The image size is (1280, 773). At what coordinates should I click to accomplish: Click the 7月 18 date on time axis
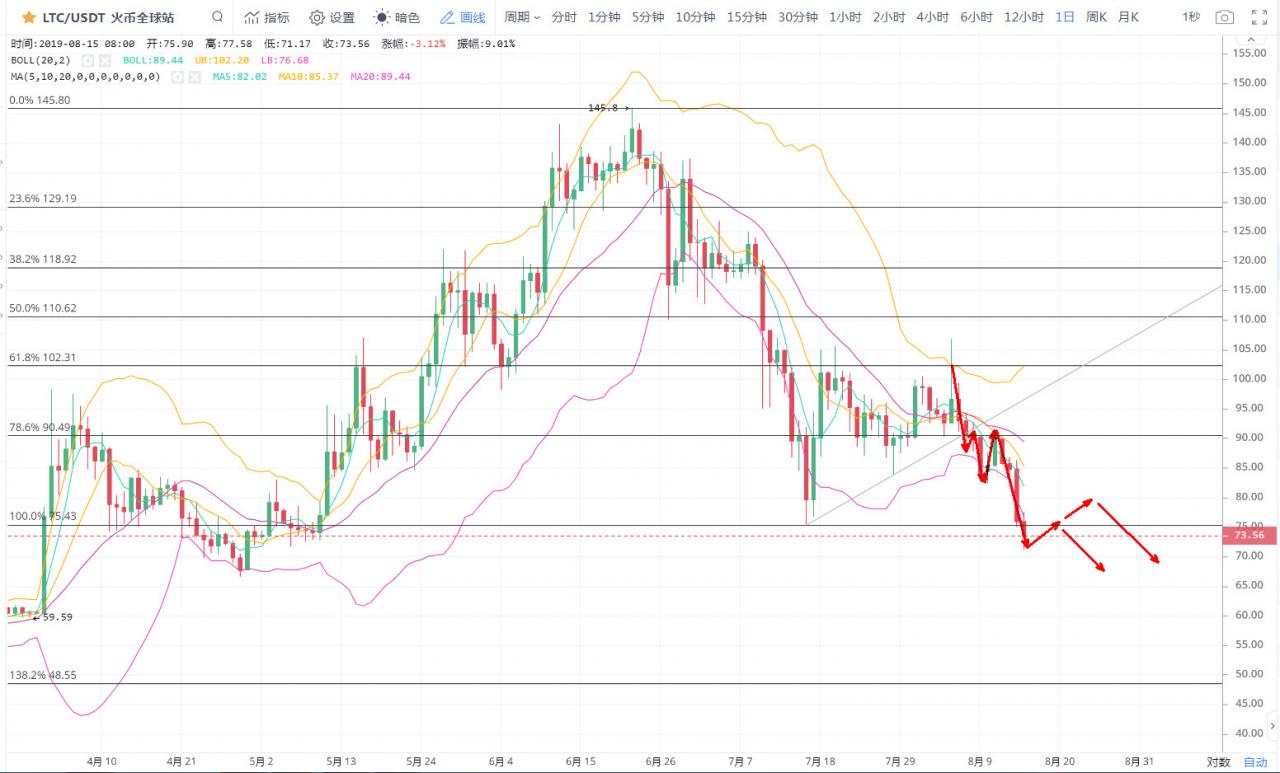[x=819, y=761]
